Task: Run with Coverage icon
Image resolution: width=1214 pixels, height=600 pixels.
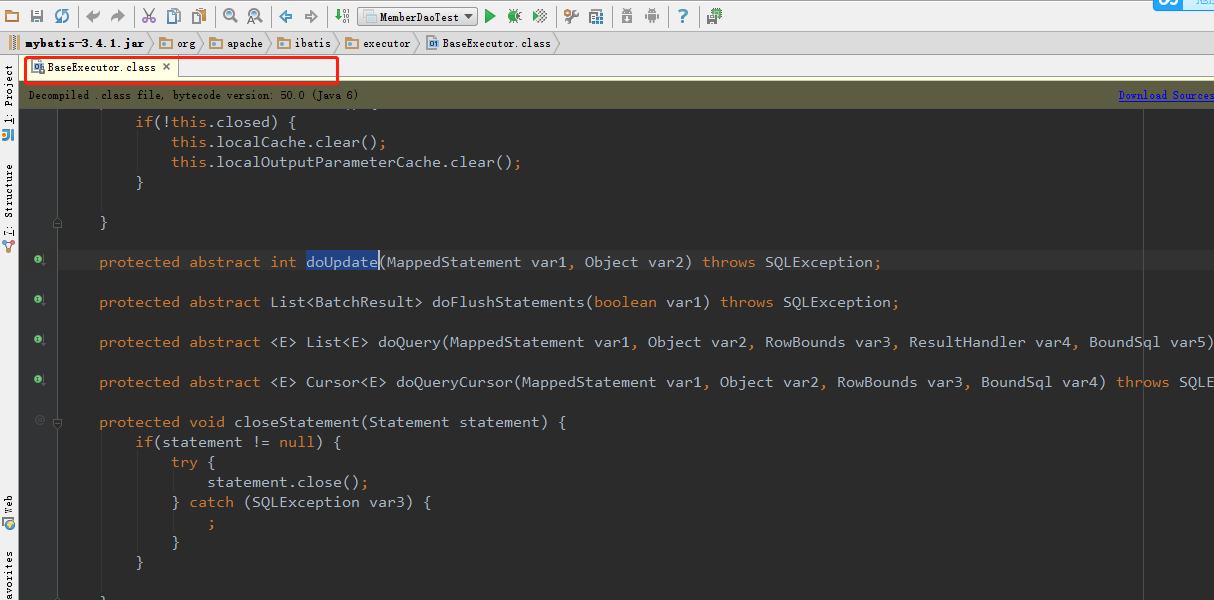Action: point(540,16)
